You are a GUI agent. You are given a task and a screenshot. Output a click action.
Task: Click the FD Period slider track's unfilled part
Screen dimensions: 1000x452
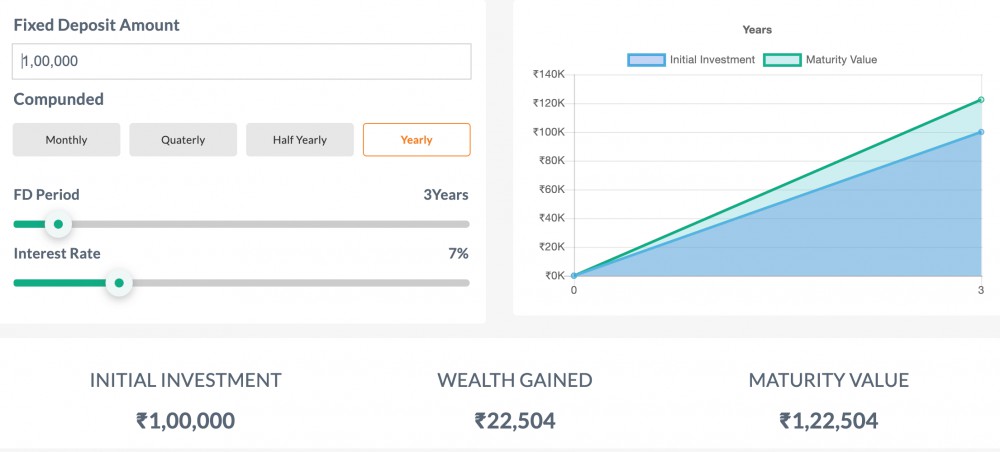point(270,224)
